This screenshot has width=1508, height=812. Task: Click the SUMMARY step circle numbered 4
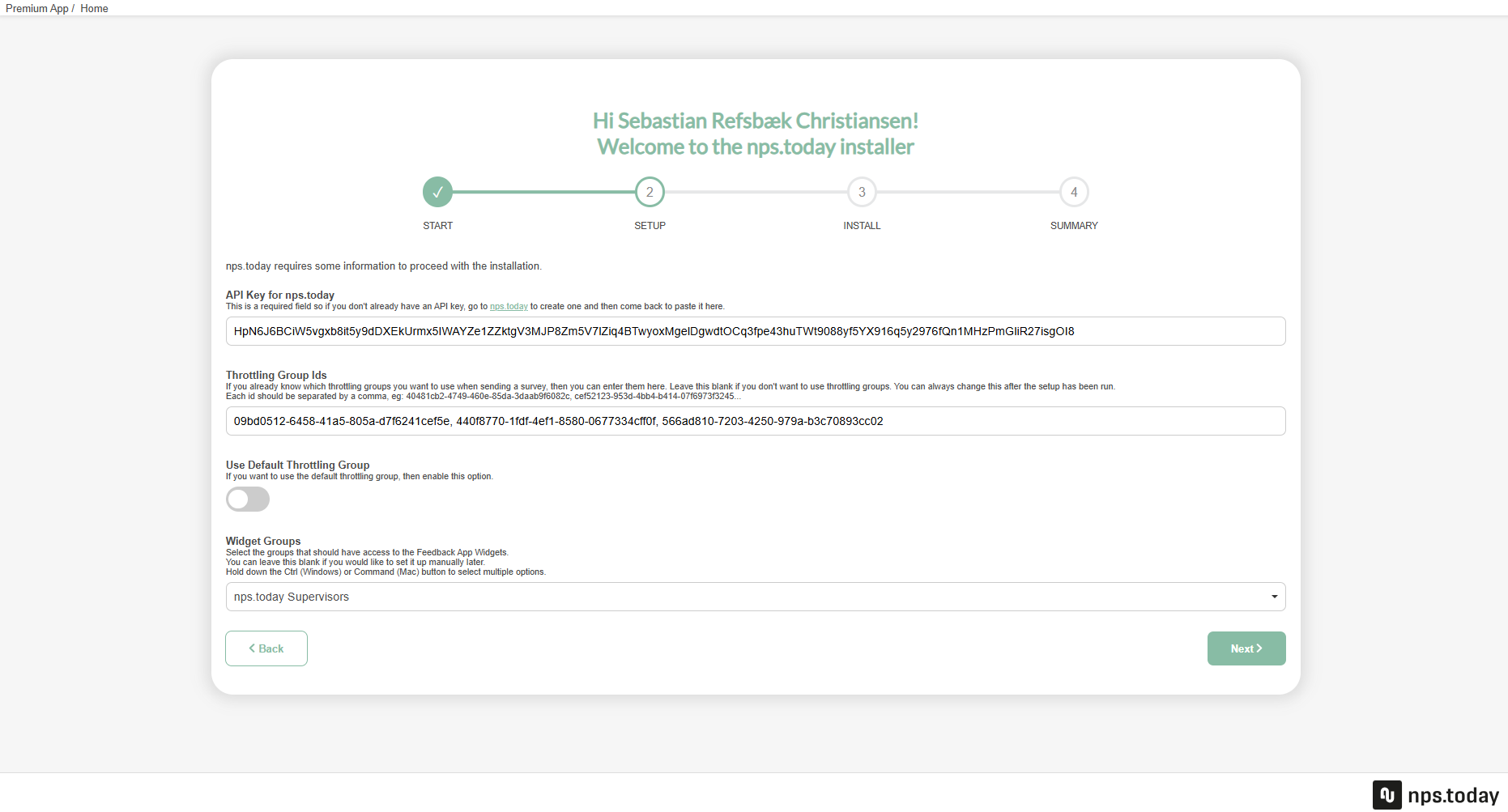(1074, 192)
